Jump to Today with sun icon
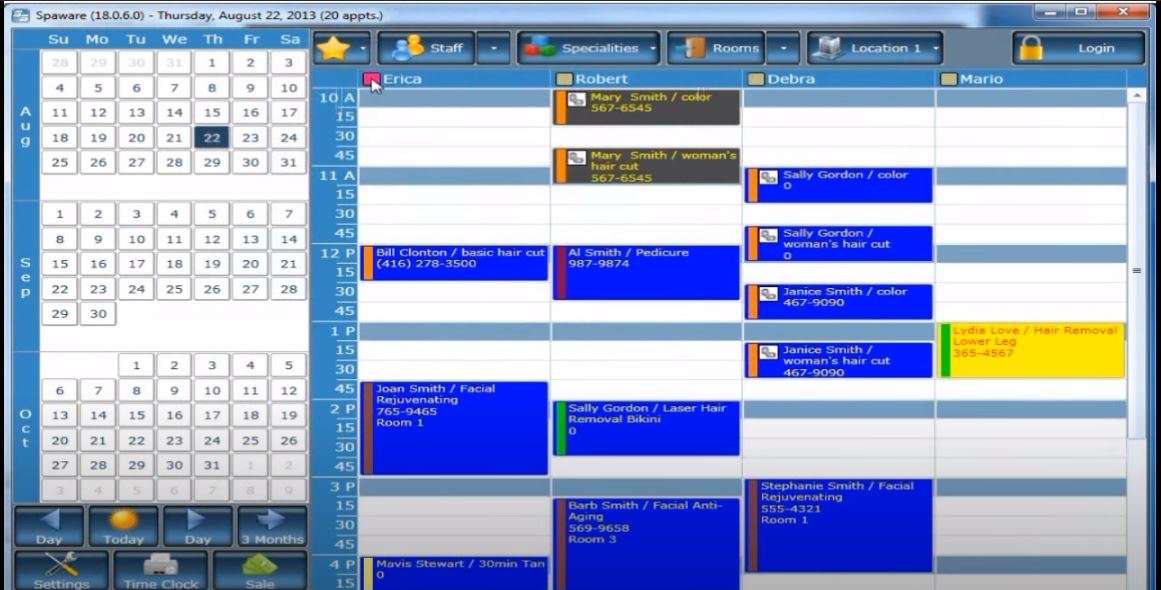The image size is (1161, 590). [124, 526]
